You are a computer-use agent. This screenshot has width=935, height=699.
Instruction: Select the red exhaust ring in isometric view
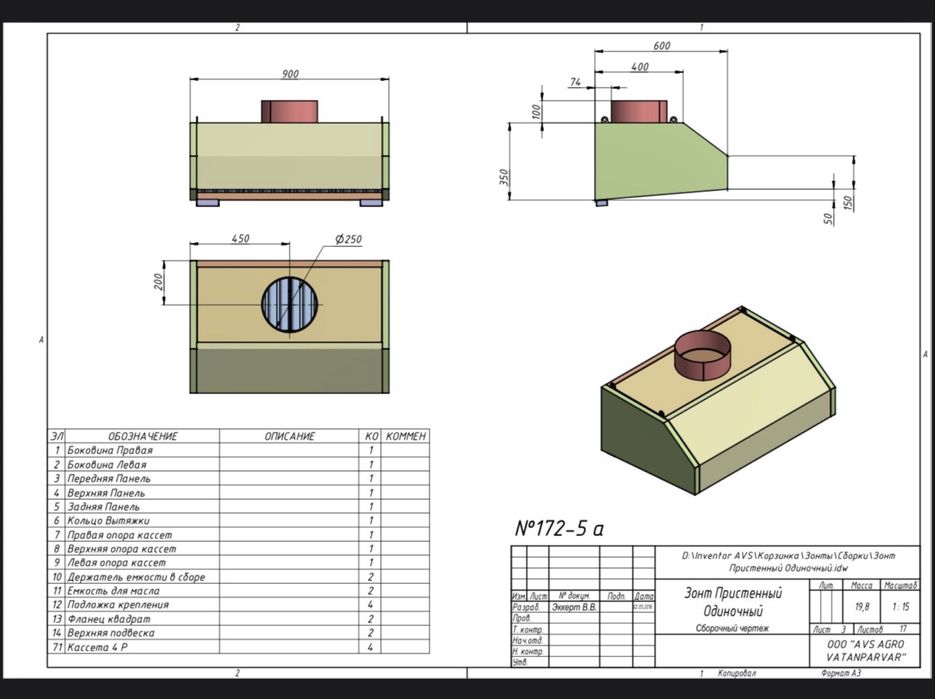click(703, 355)
